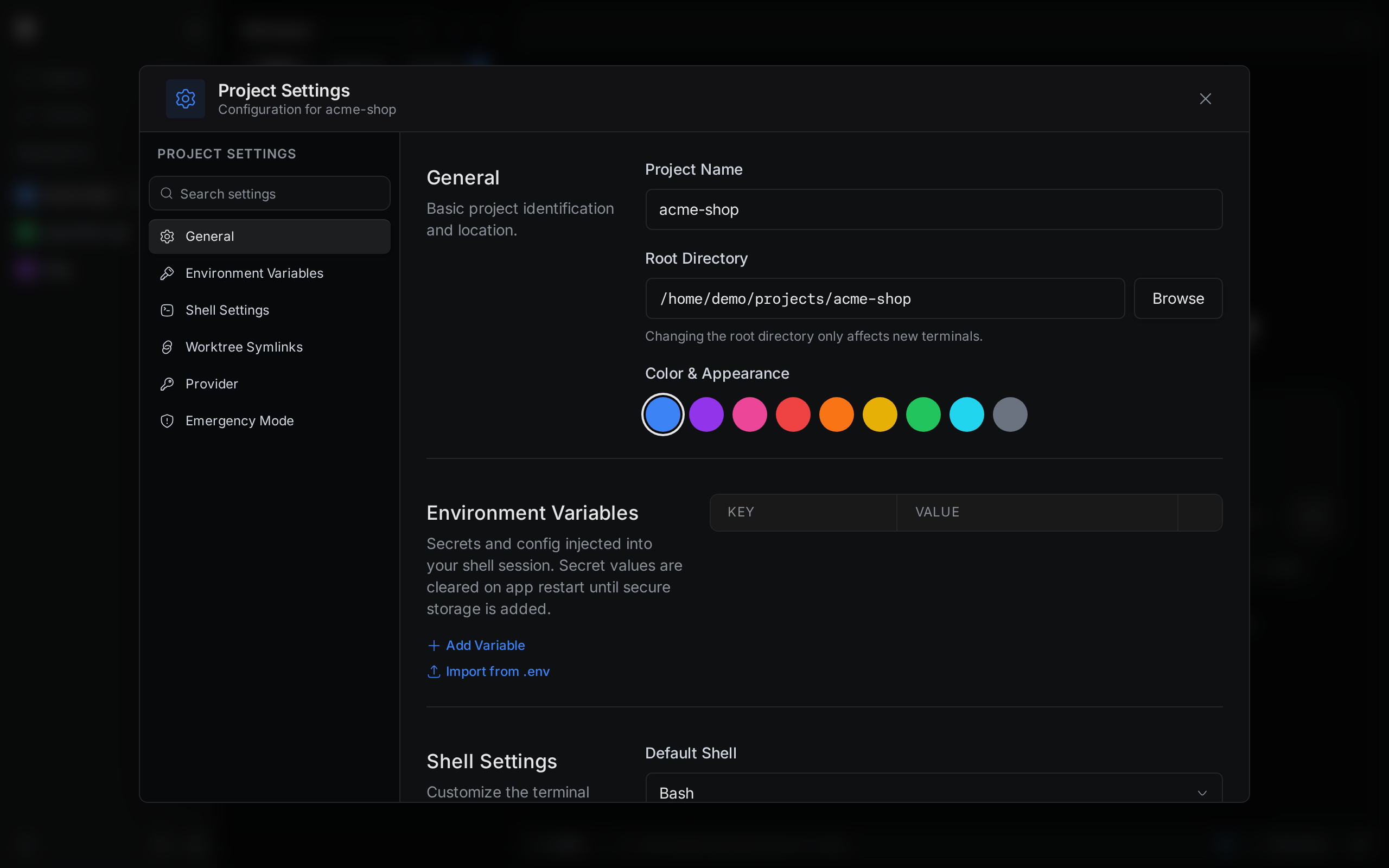1389x868 pixels.
Task: Open the Provider settings section
Action: pyautogui.click(x=269, y=384)
